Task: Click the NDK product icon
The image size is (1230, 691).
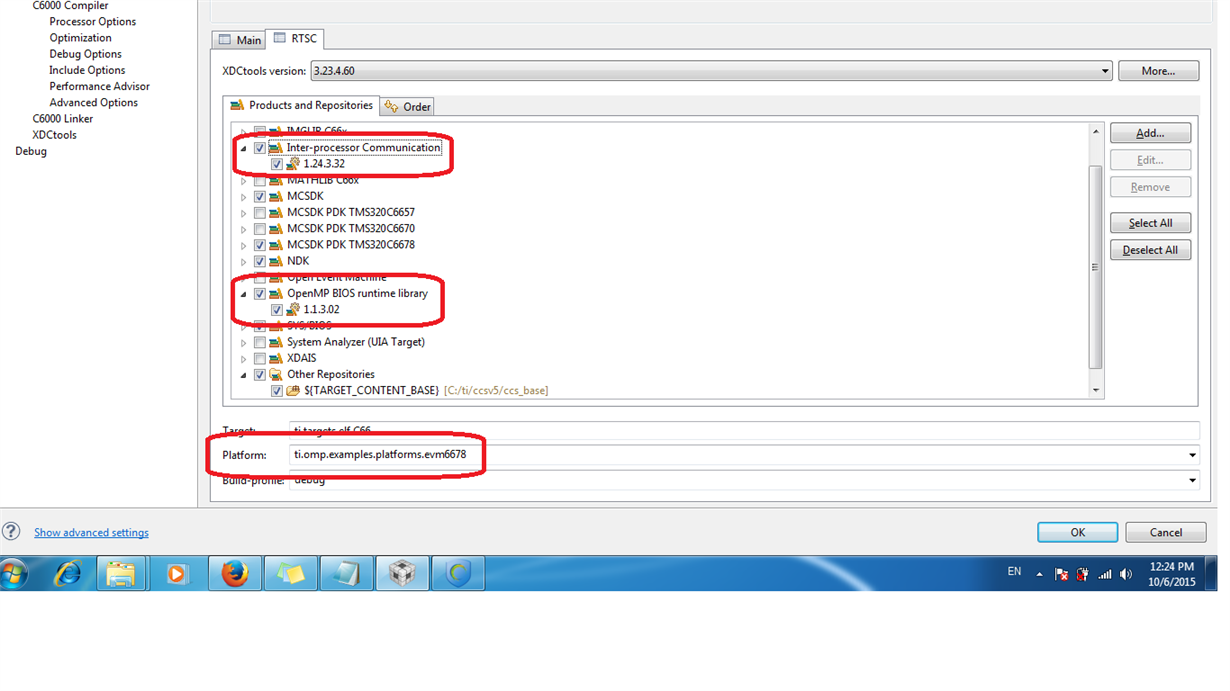Action: coord(275,261)
